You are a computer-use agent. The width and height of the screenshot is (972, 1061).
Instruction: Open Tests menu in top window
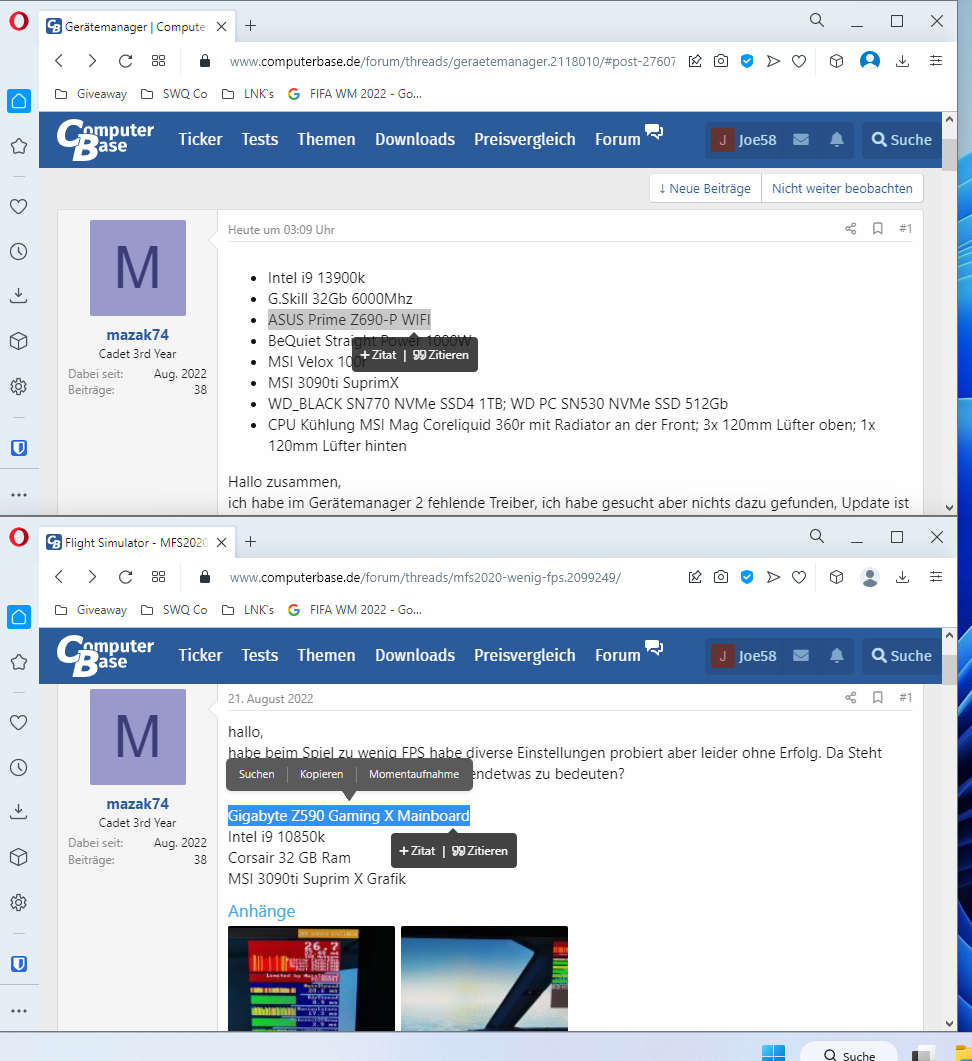[260, 139]
